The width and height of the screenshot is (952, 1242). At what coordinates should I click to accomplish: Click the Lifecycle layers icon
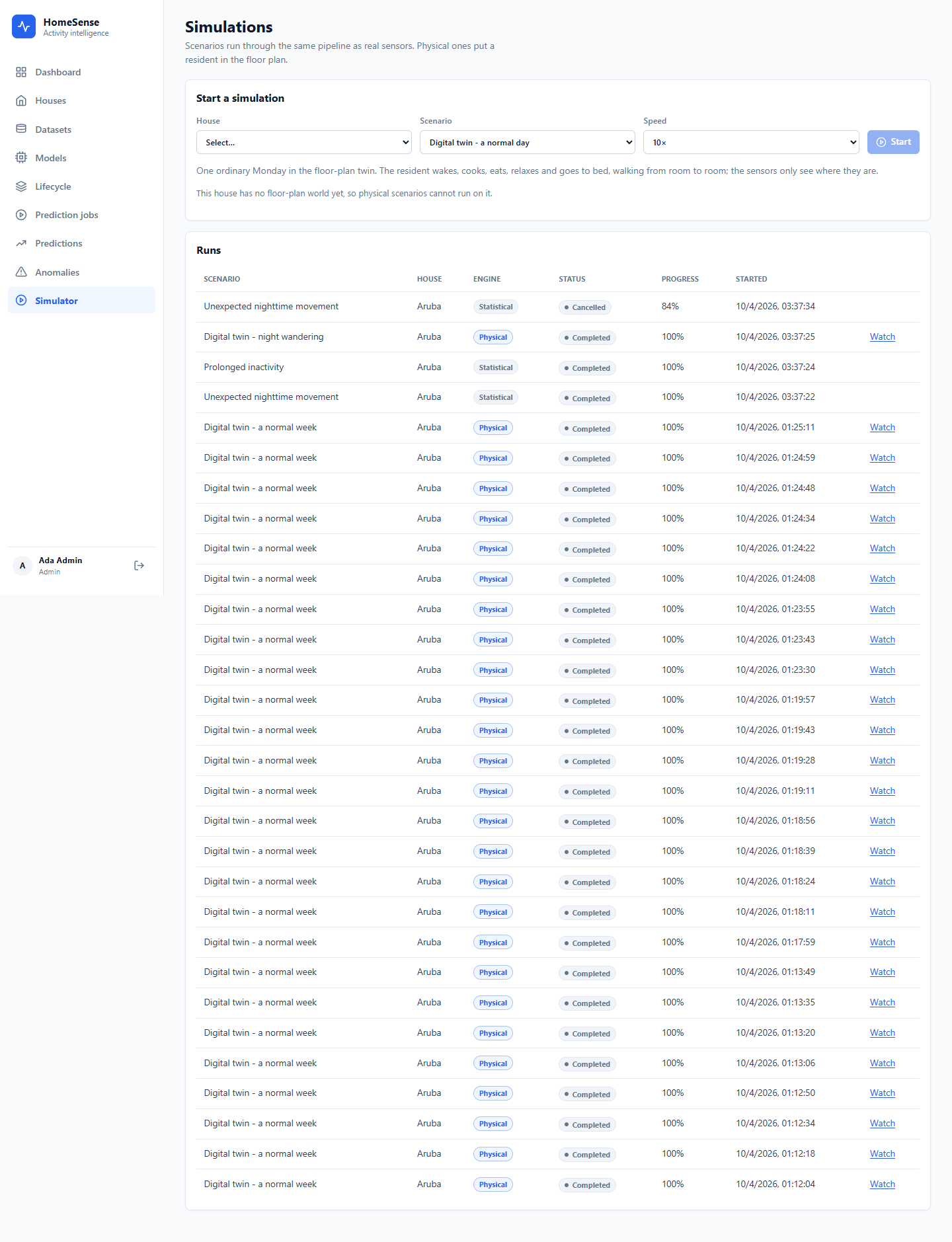[x=21, y=186]
